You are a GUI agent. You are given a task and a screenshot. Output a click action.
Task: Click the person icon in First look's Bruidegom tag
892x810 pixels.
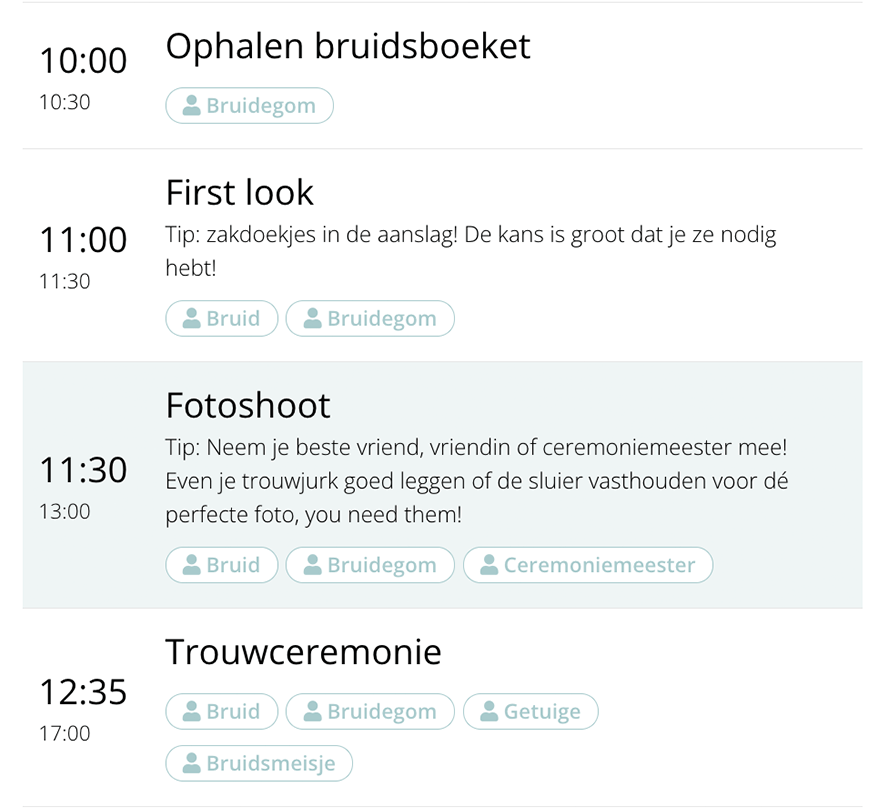point(312,319)
